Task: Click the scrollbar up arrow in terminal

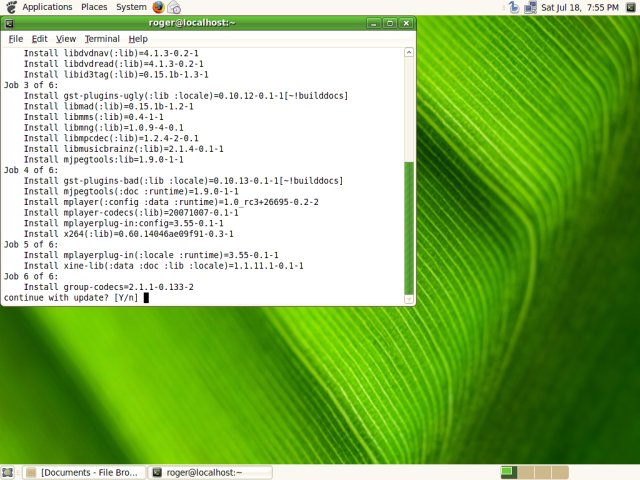Action: [409, 52]
